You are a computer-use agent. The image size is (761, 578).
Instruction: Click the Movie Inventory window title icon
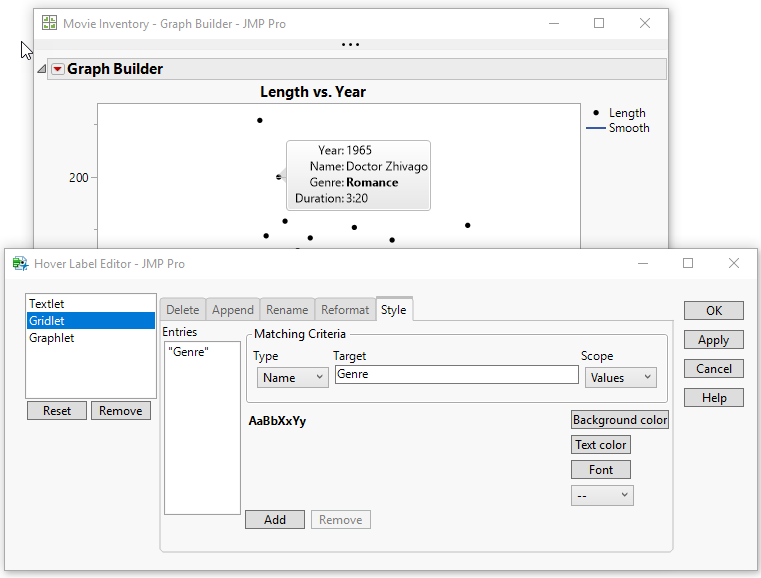(x=49, y=23)
